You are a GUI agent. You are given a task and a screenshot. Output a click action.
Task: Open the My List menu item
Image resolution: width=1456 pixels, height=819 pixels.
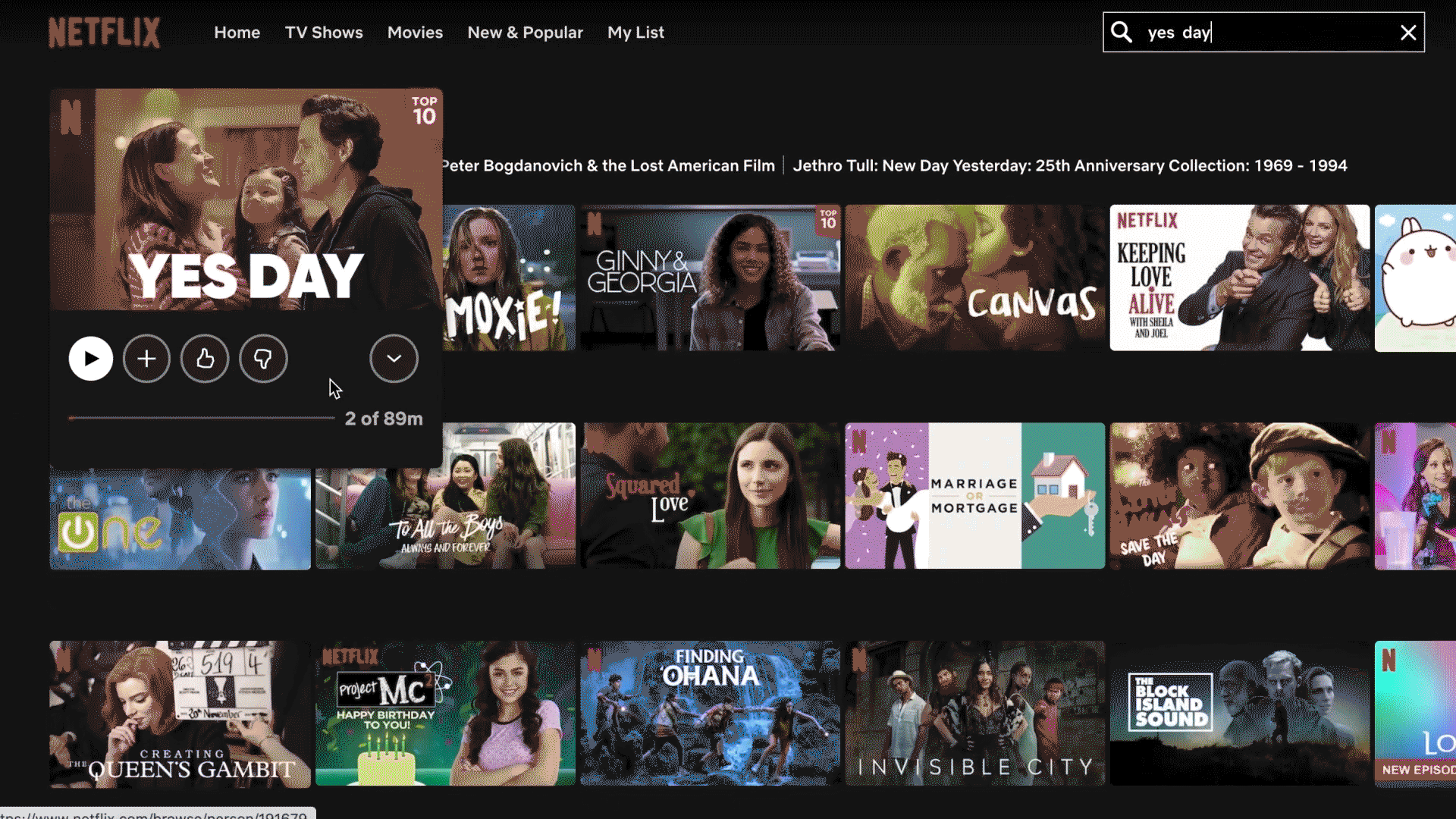pyautogui.click(x=635, y=33)
